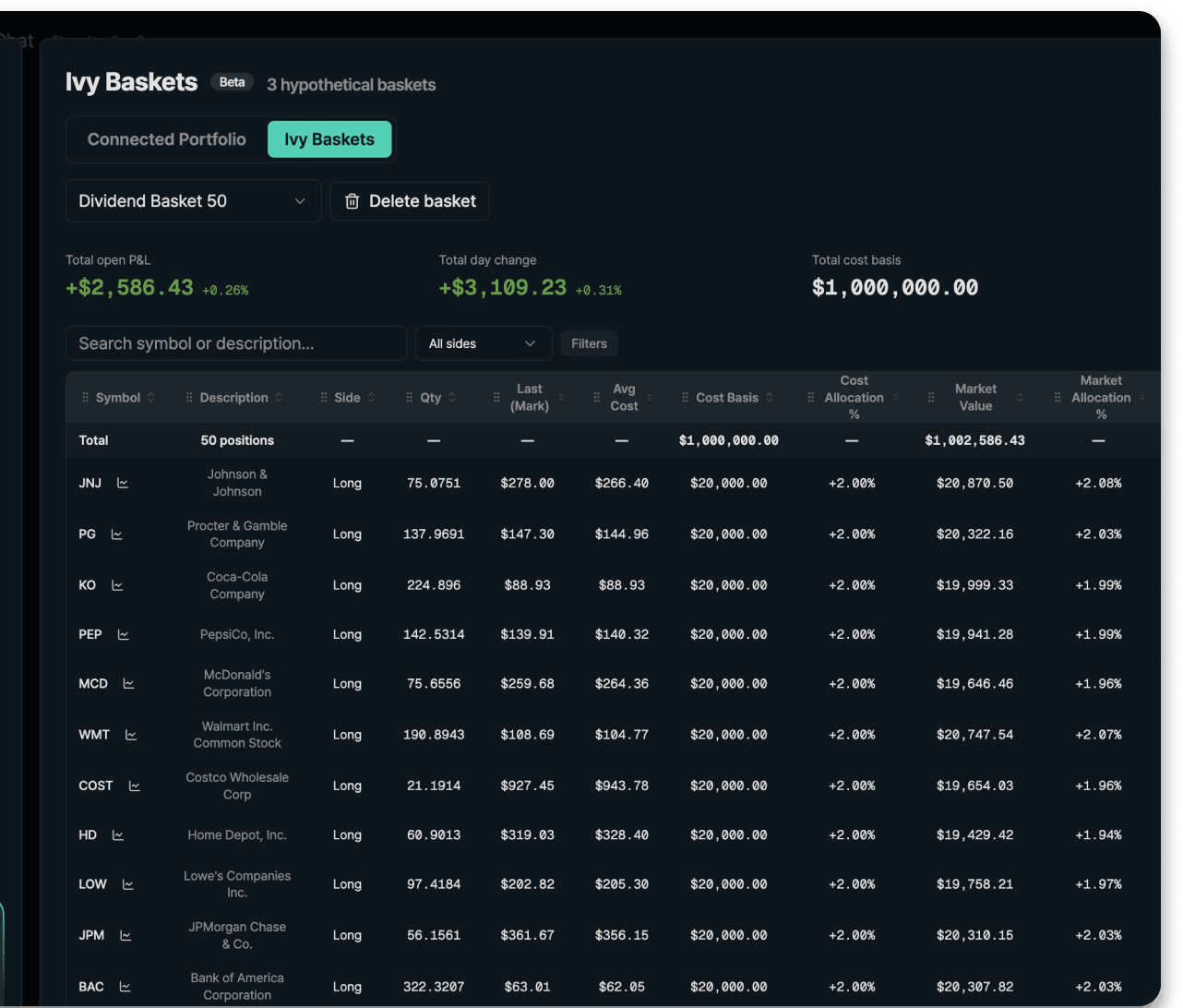The width and height of the screenshot is (1183, 1008).
Task: Click McDonald's Corporation description
Action: pyautogui.click(x=237, y=684)
